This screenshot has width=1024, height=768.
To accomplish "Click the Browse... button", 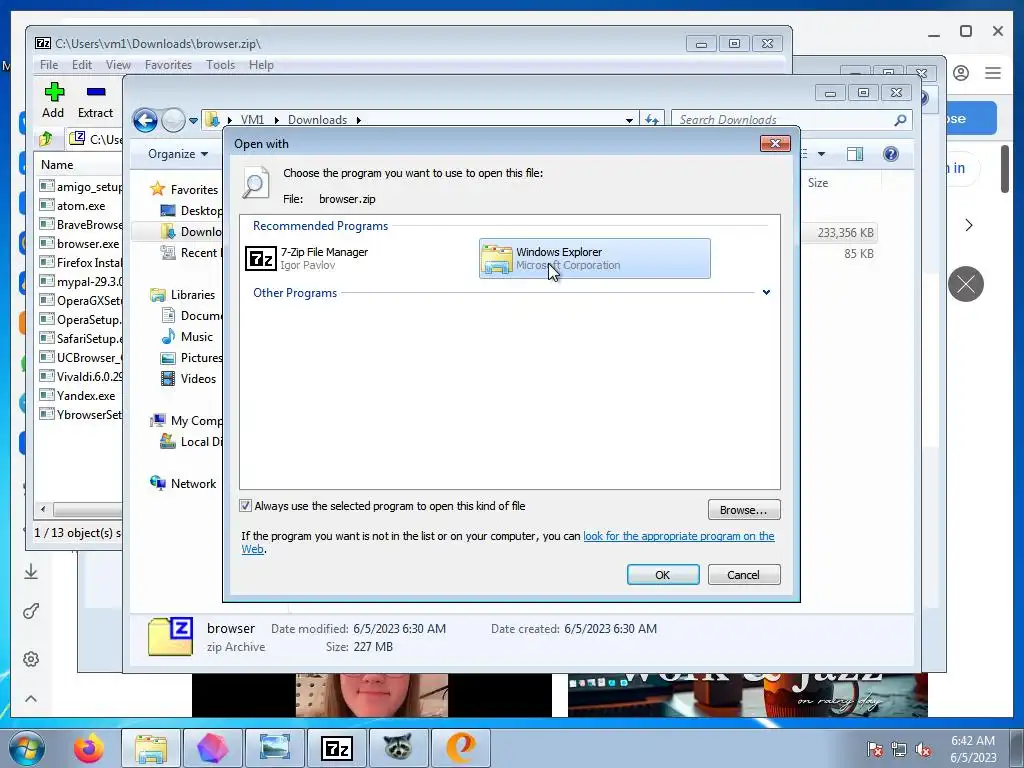I will tap(744, 509).
